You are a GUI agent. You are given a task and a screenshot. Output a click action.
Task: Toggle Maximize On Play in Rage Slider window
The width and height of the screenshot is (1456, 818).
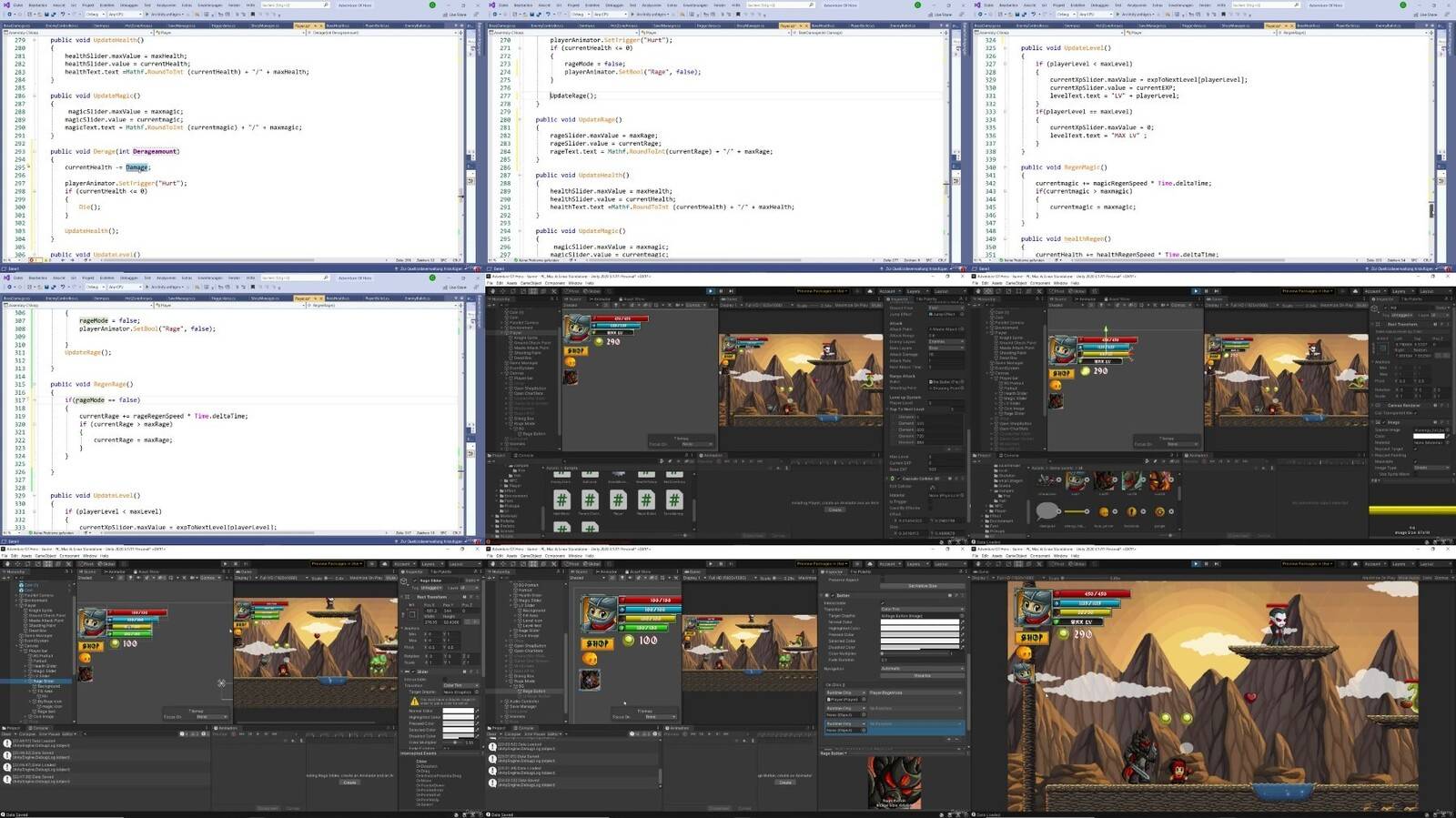(x=366, y=578)
